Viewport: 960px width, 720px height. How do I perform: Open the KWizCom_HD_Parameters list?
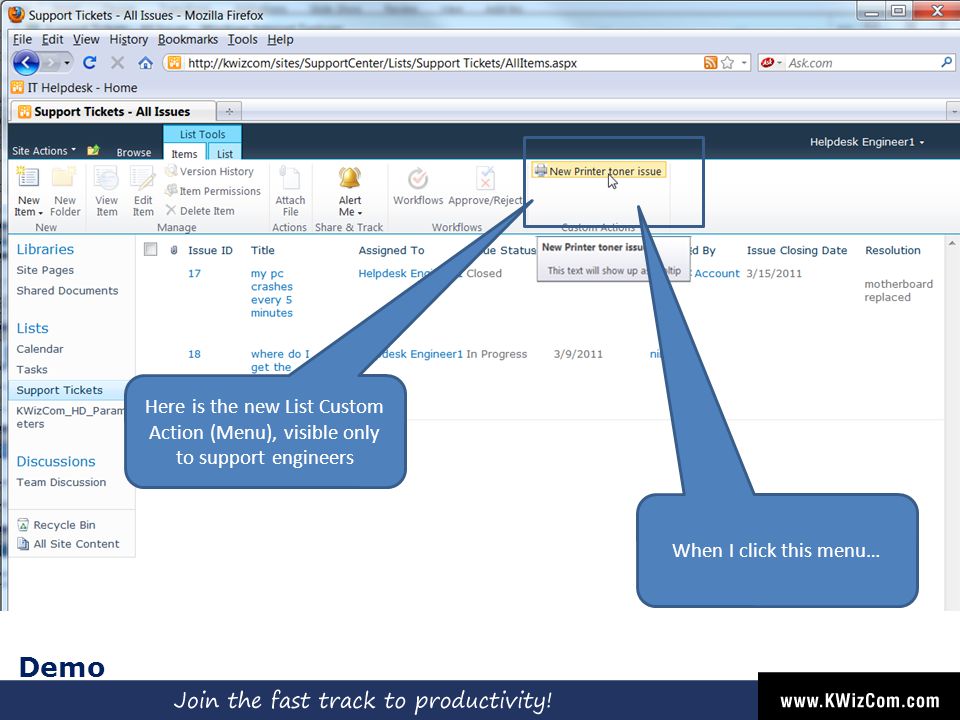click(x=70, y=417)
